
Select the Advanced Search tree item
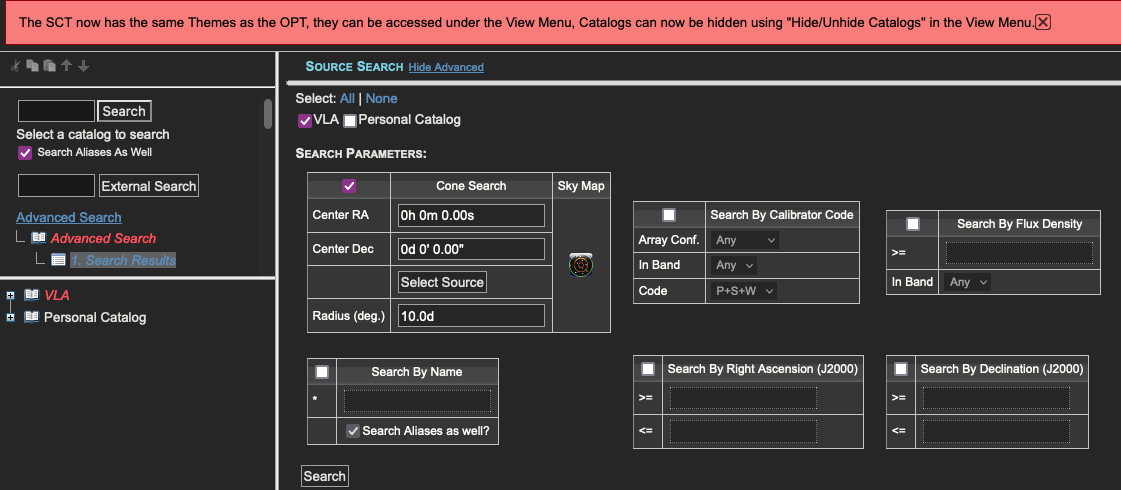click(x=103, y=238)
